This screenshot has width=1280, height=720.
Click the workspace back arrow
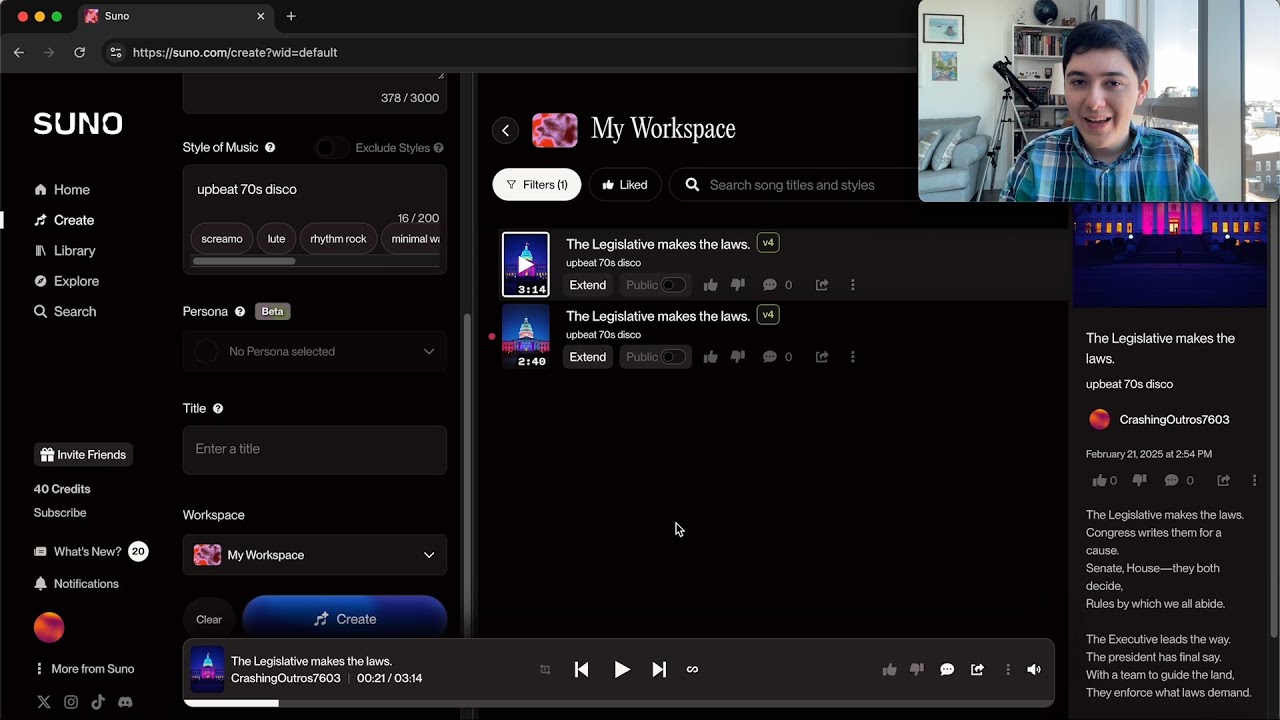pyautogui.click(x=506, y=130)
